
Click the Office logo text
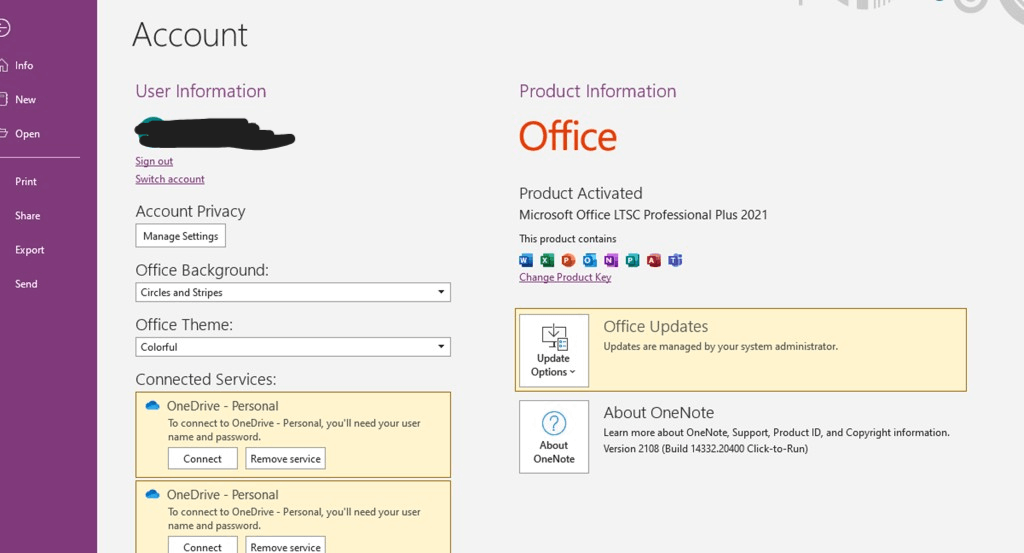[x=568, y=136]
